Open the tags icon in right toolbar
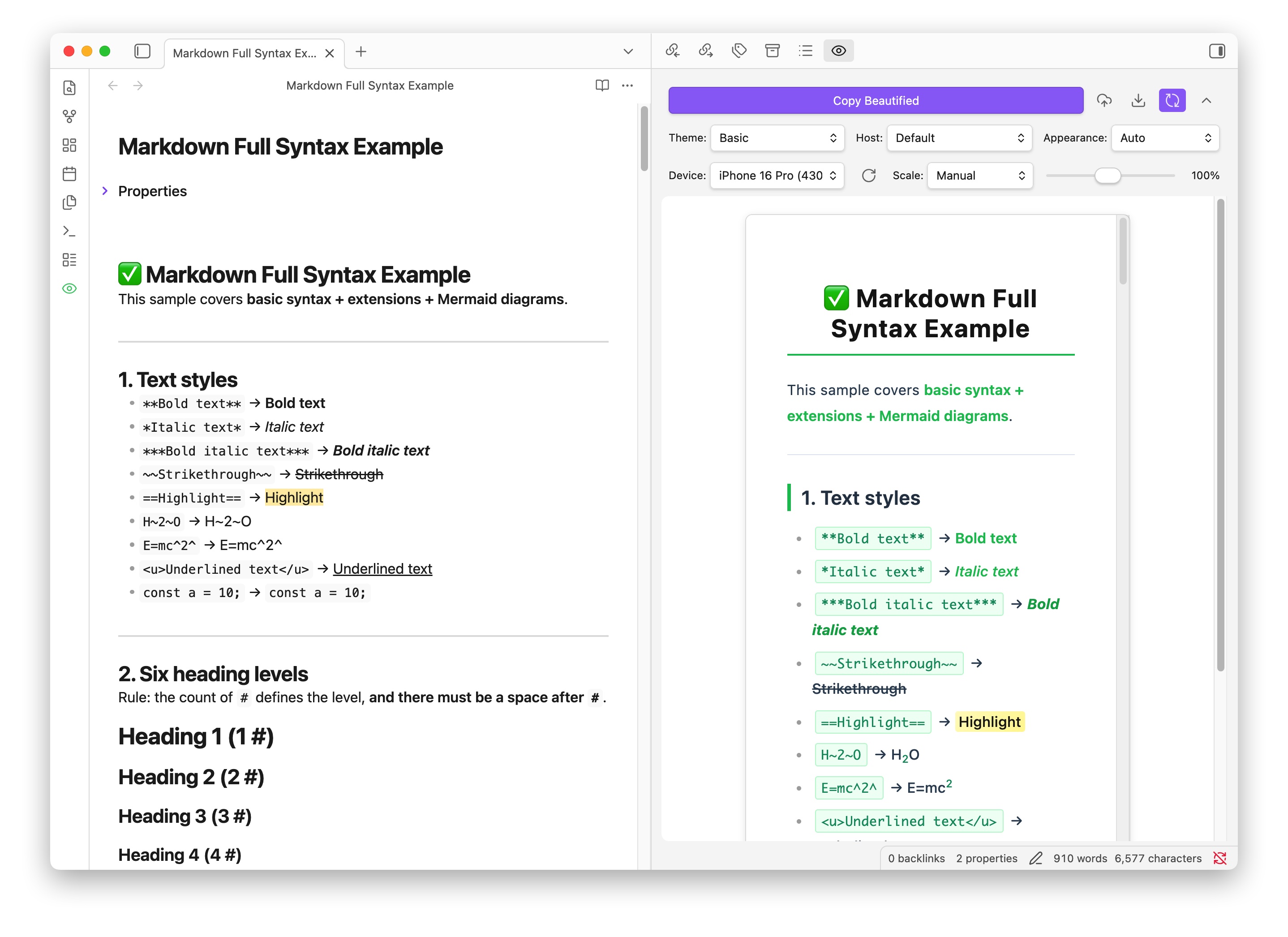Viewport: 1288px width, 937px height. click(x=739, y=51)
